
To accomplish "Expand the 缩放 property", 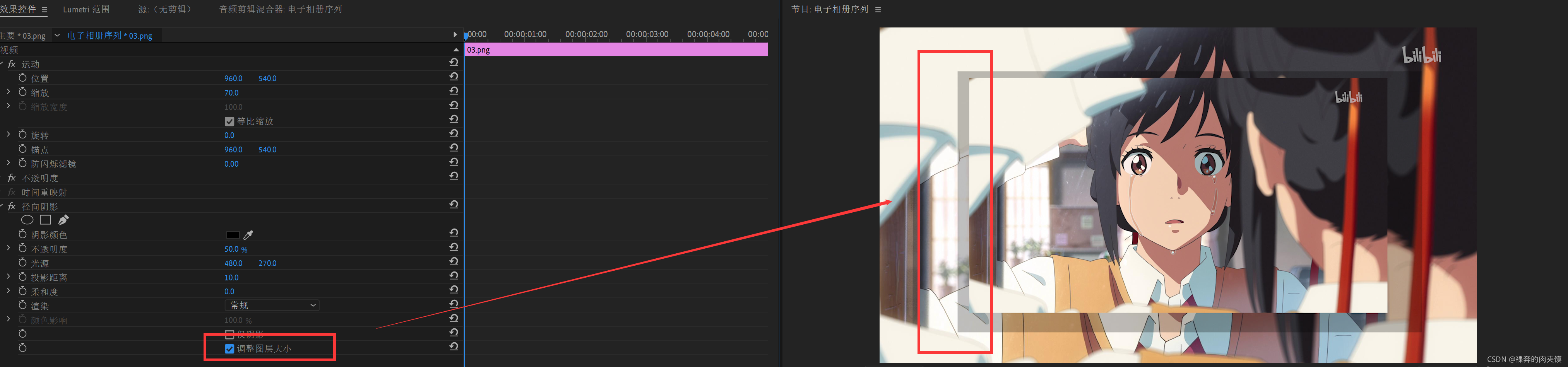I will click(x=8, y=92).
